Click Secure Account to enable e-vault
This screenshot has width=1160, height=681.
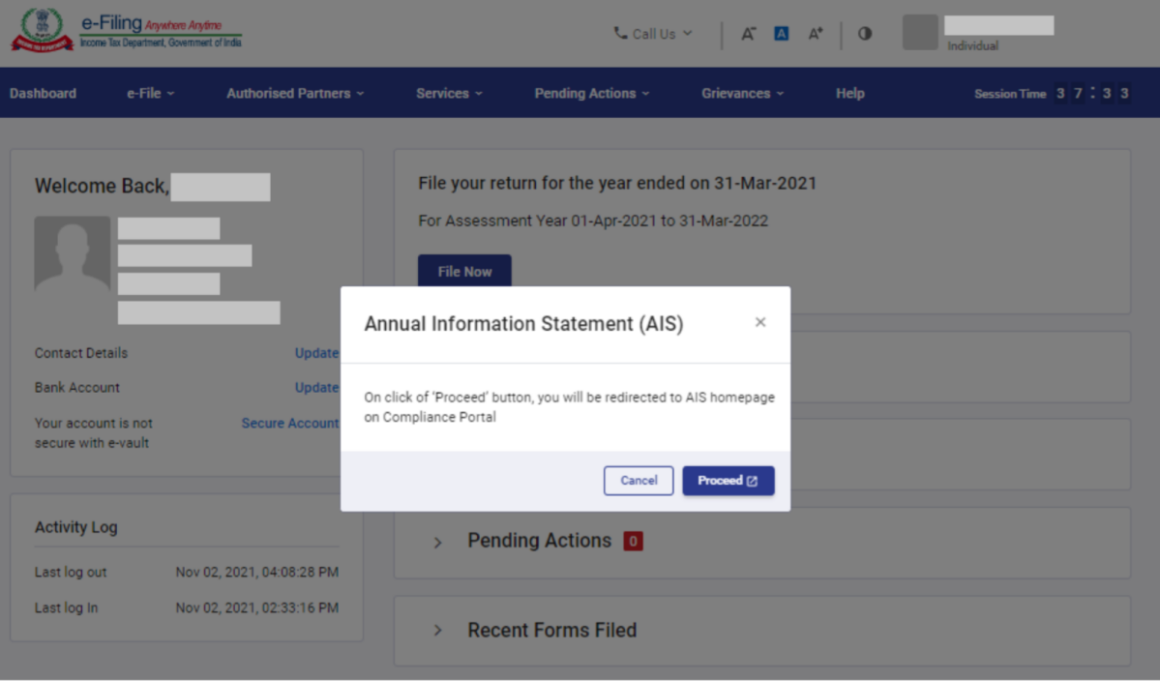click(x=290, y=423)
